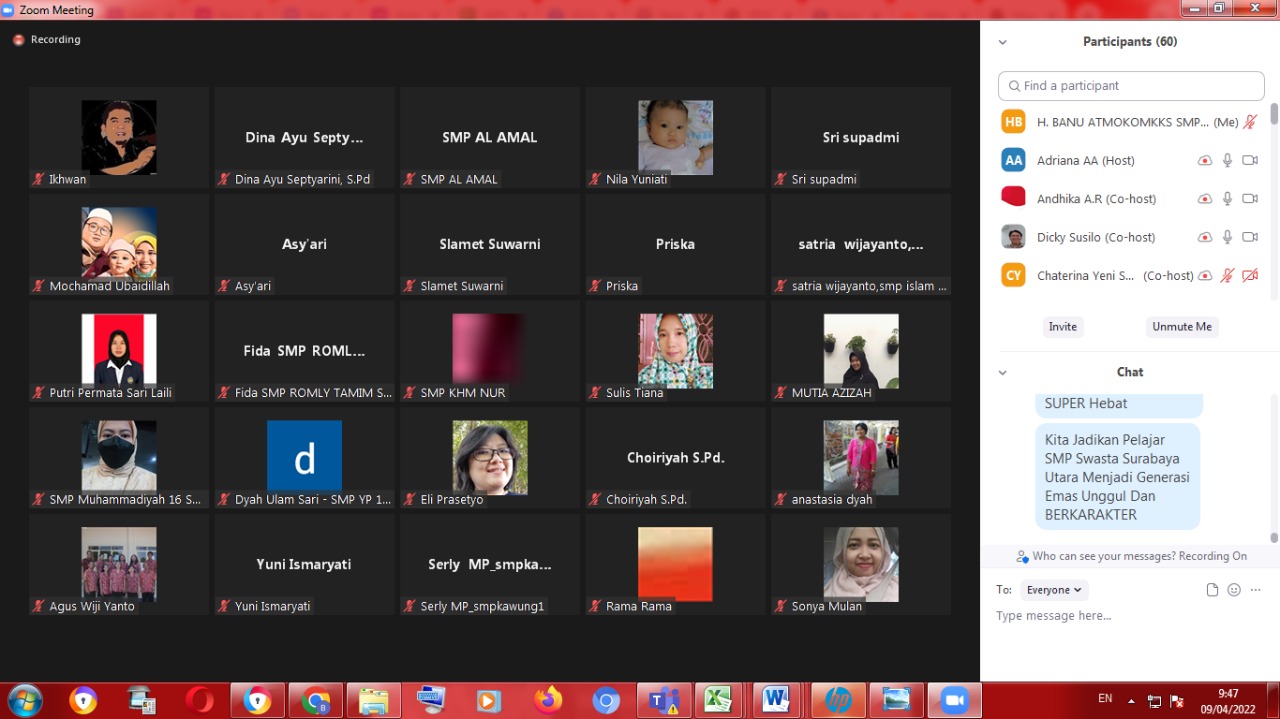Click Andhika A.R's microphone icon
1280x719 pixels.
(x=1227, y=199)
